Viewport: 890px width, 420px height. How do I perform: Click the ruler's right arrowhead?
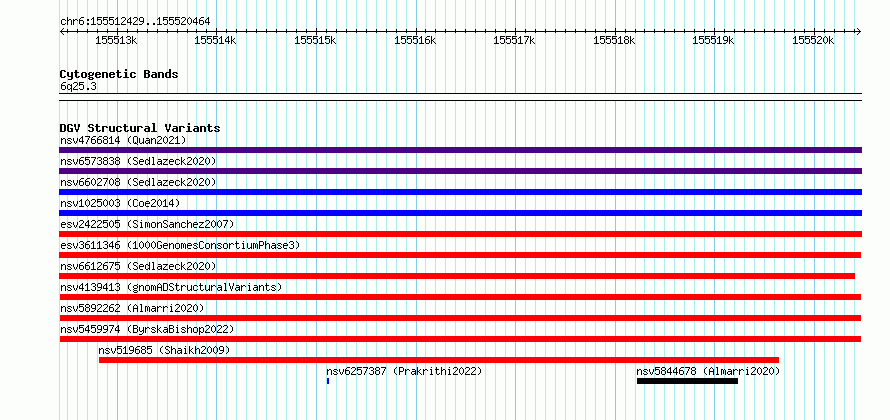tap(859, 32)
